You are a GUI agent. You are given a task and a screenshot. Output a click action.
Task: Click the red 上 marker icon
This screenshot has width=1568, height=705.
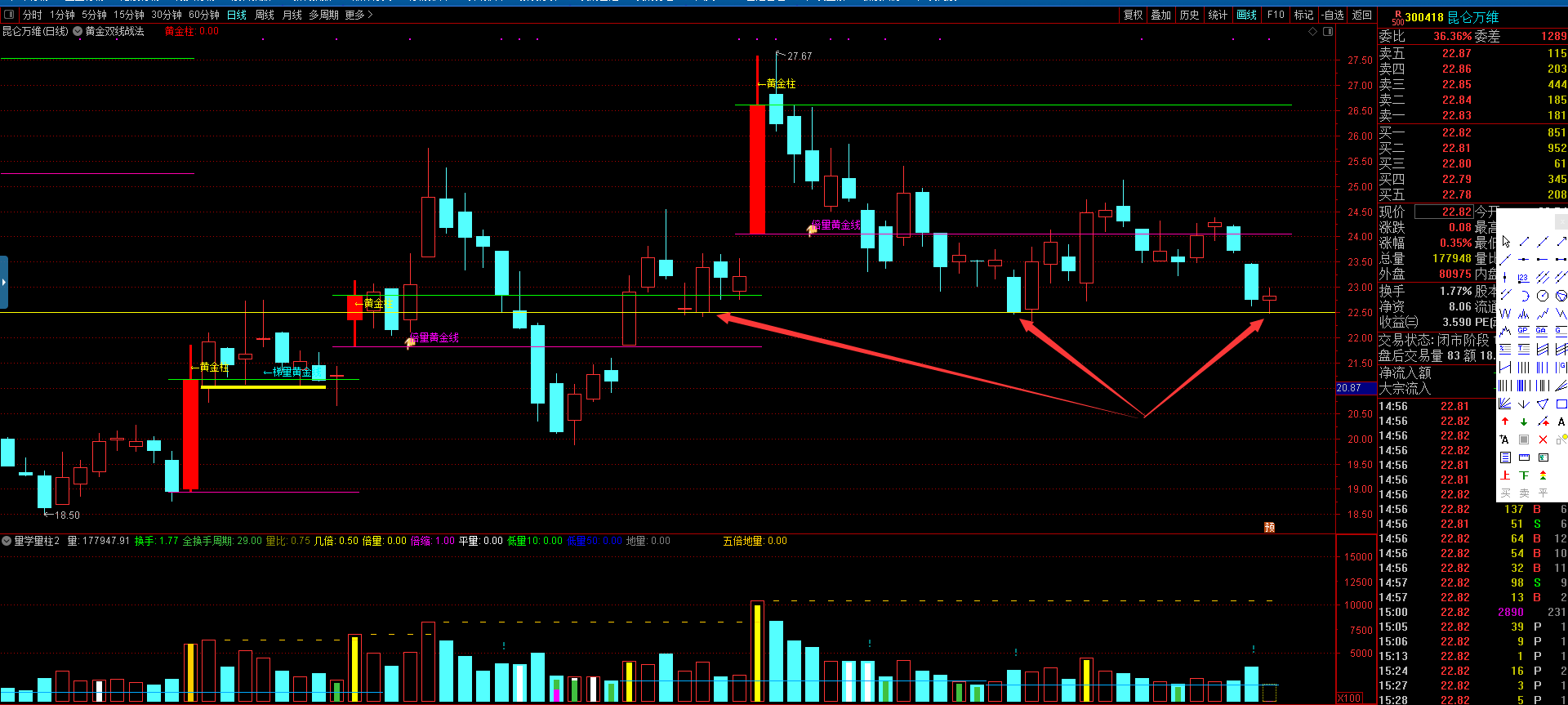1506,475
